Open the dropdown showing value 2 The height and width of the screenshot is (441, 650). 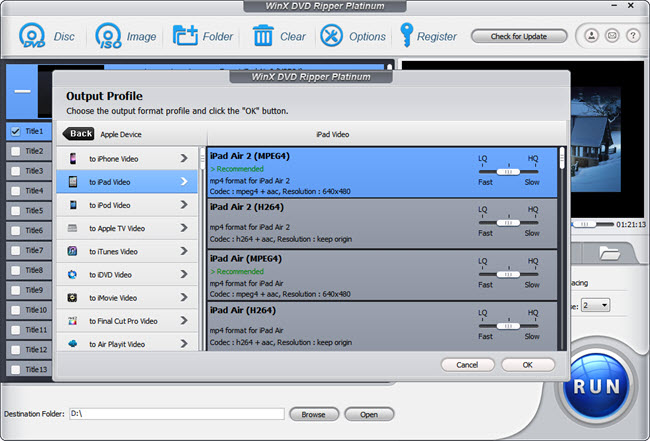(595, 305)
